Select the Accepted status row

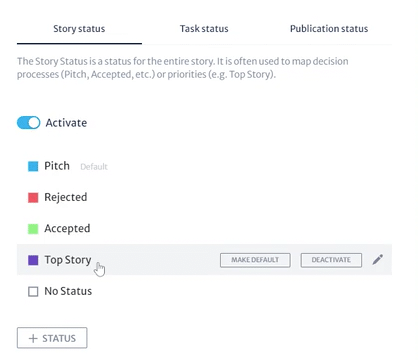(204, 229)
